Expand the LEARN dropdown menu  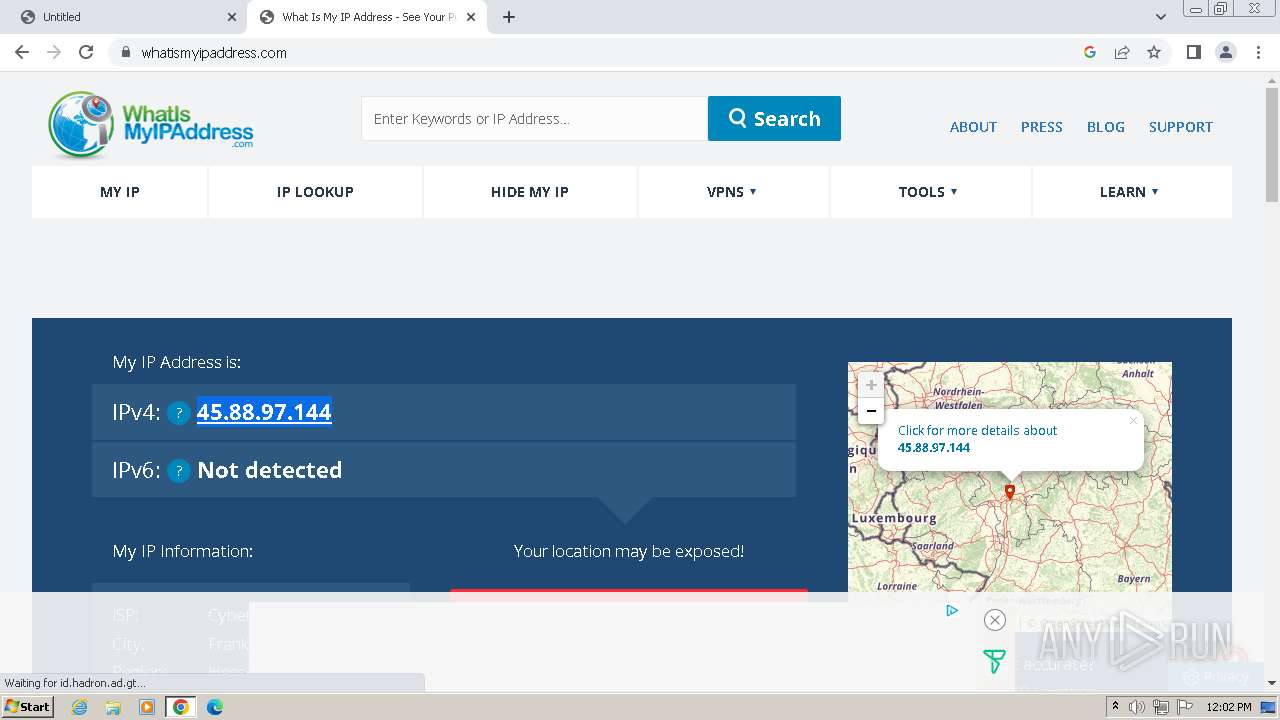click(x=1131, y=192)
